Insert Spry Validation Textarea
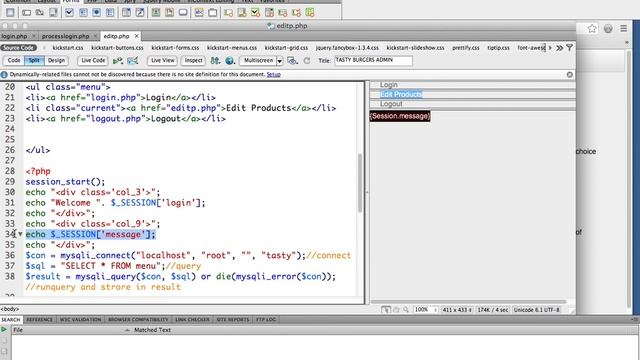Viewport: 640px width, 360px height. tap(242, 13)
